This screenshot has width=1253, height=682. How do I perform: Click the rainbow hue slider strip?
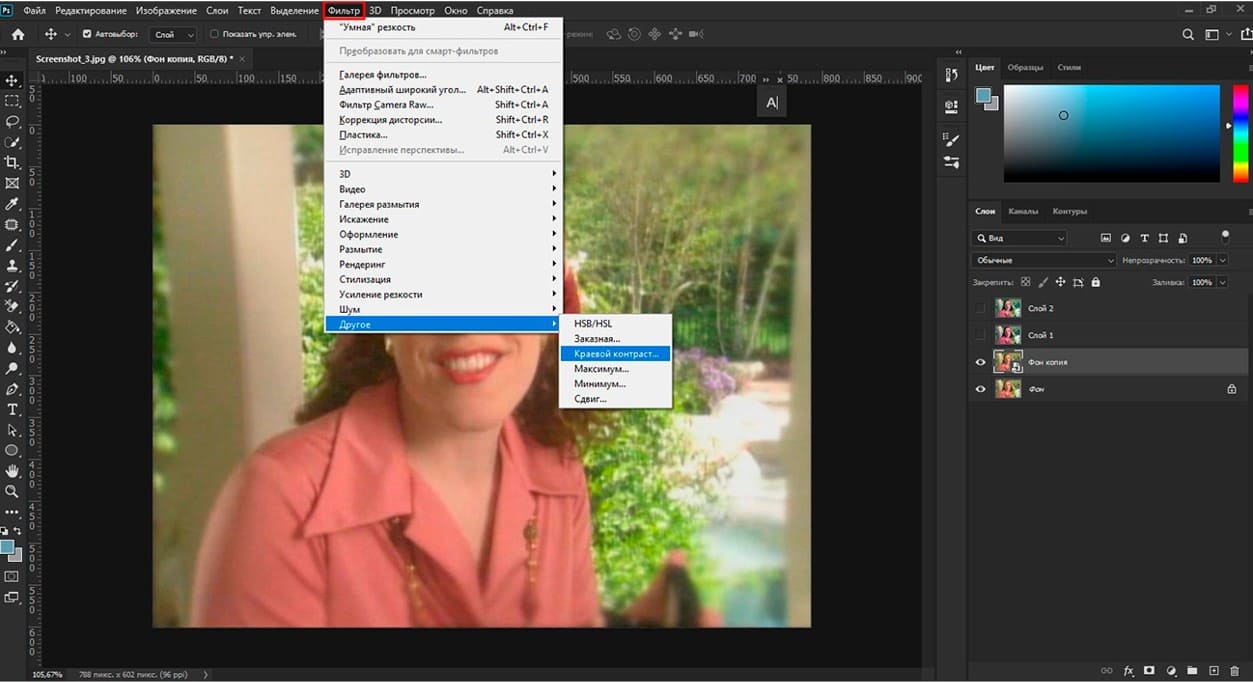click(x=1240, y=133)
